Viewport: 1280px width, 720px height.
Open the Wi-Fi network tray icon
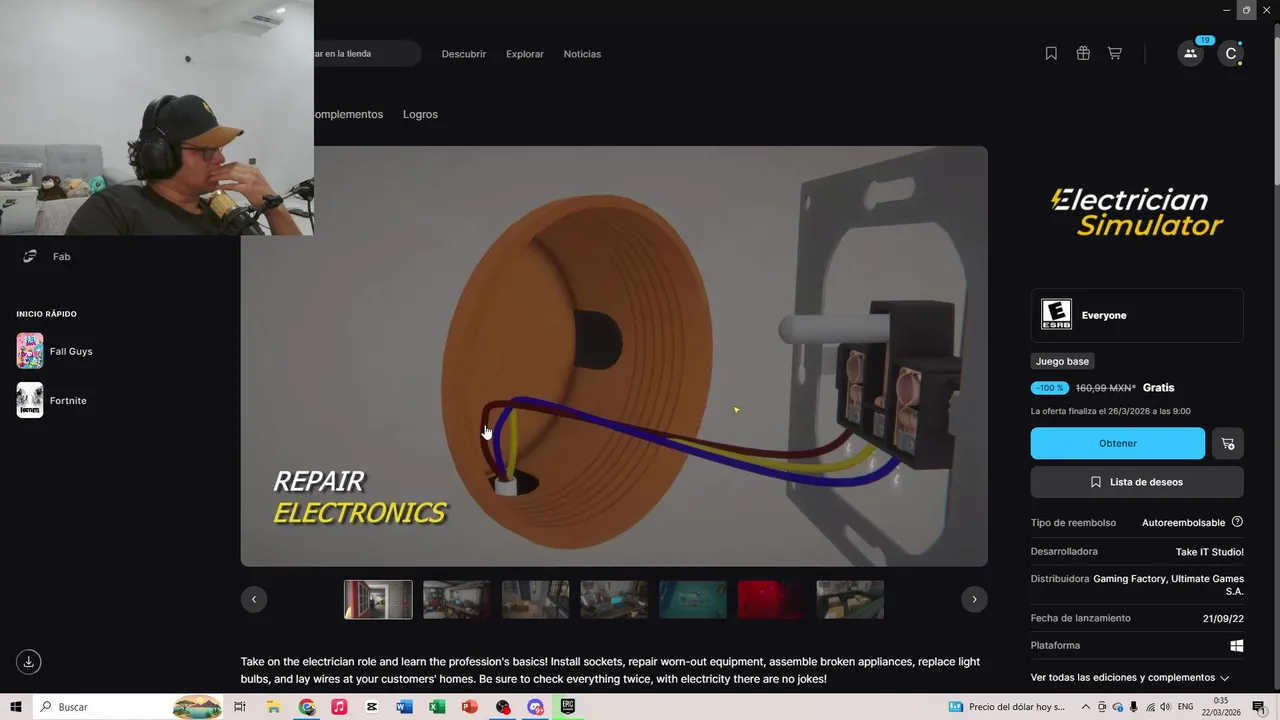(1149, 707)
